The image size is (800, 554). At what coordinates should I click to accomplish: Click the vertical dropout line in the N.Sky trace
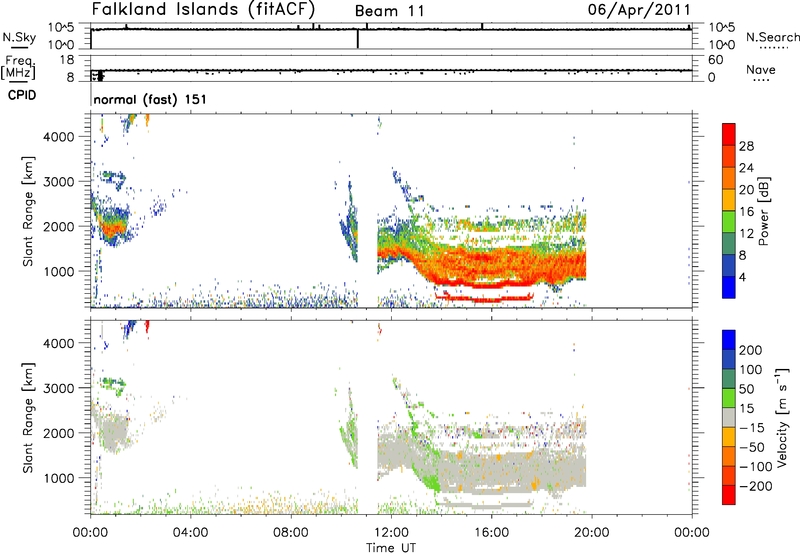[358, 39]
